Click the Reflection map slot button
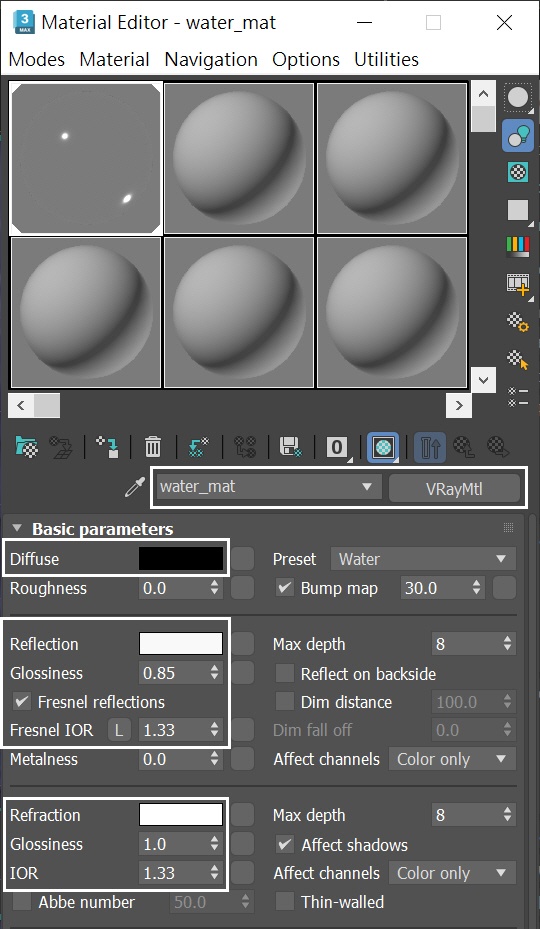The height and width of the screenshot is (929, 540). click(242, 644)
